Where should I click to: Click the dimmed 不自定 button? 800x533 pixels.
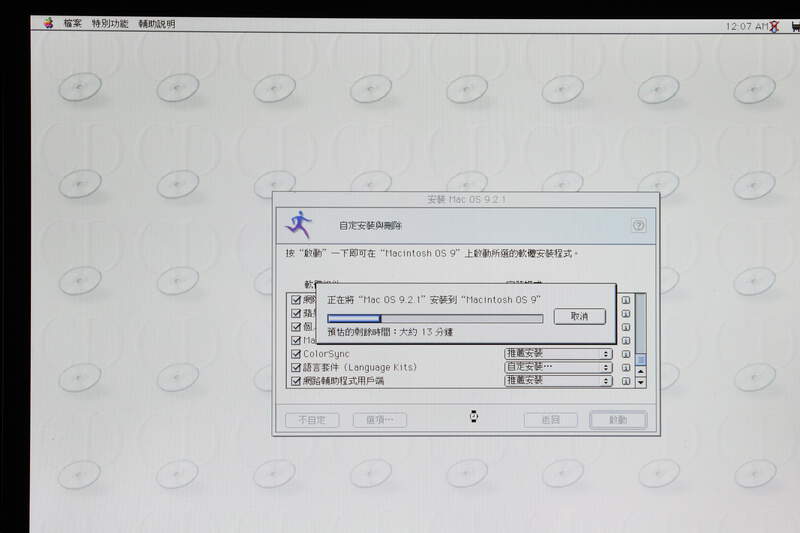pos(312,420)
